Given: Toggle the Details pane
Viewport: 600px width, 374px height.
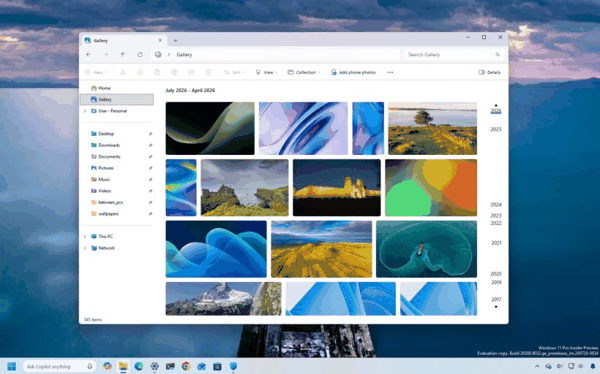Looking at the screenshot, I should click(x=489, y=72).
